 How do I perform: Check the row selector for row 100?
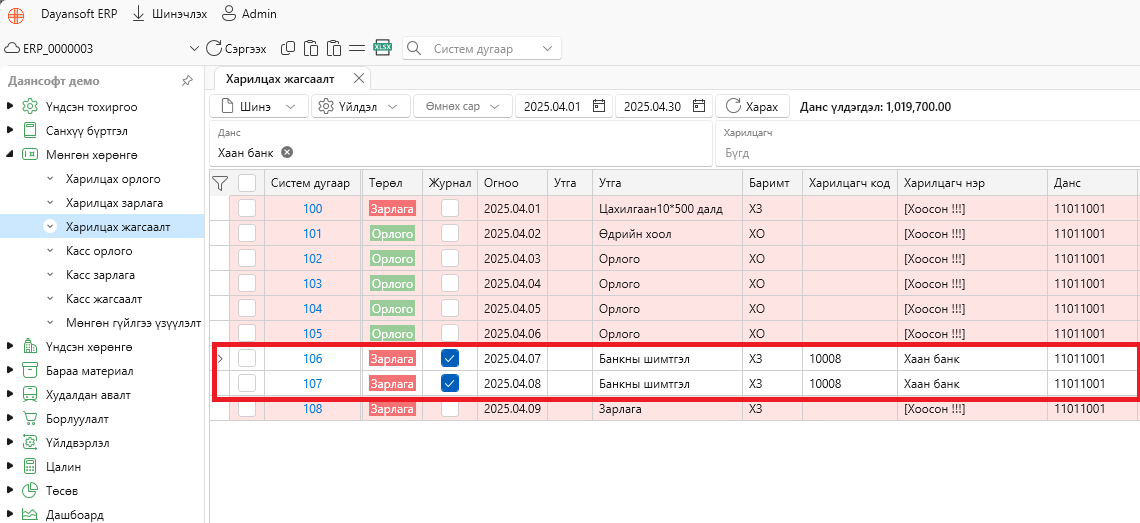[x=247, y=209]
